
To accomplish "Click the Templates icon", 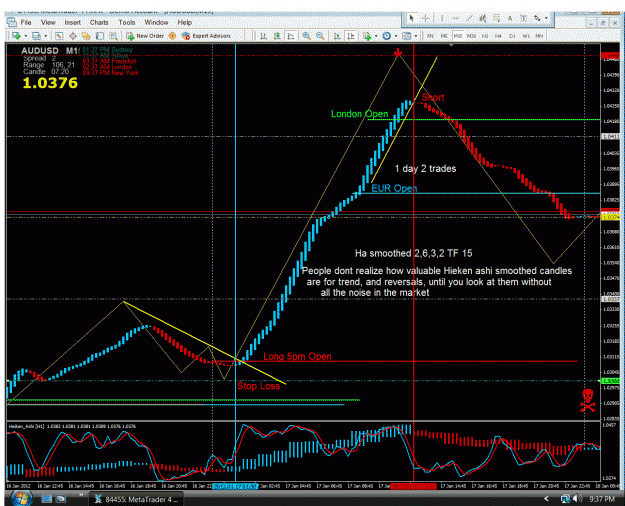I will 406,36.
